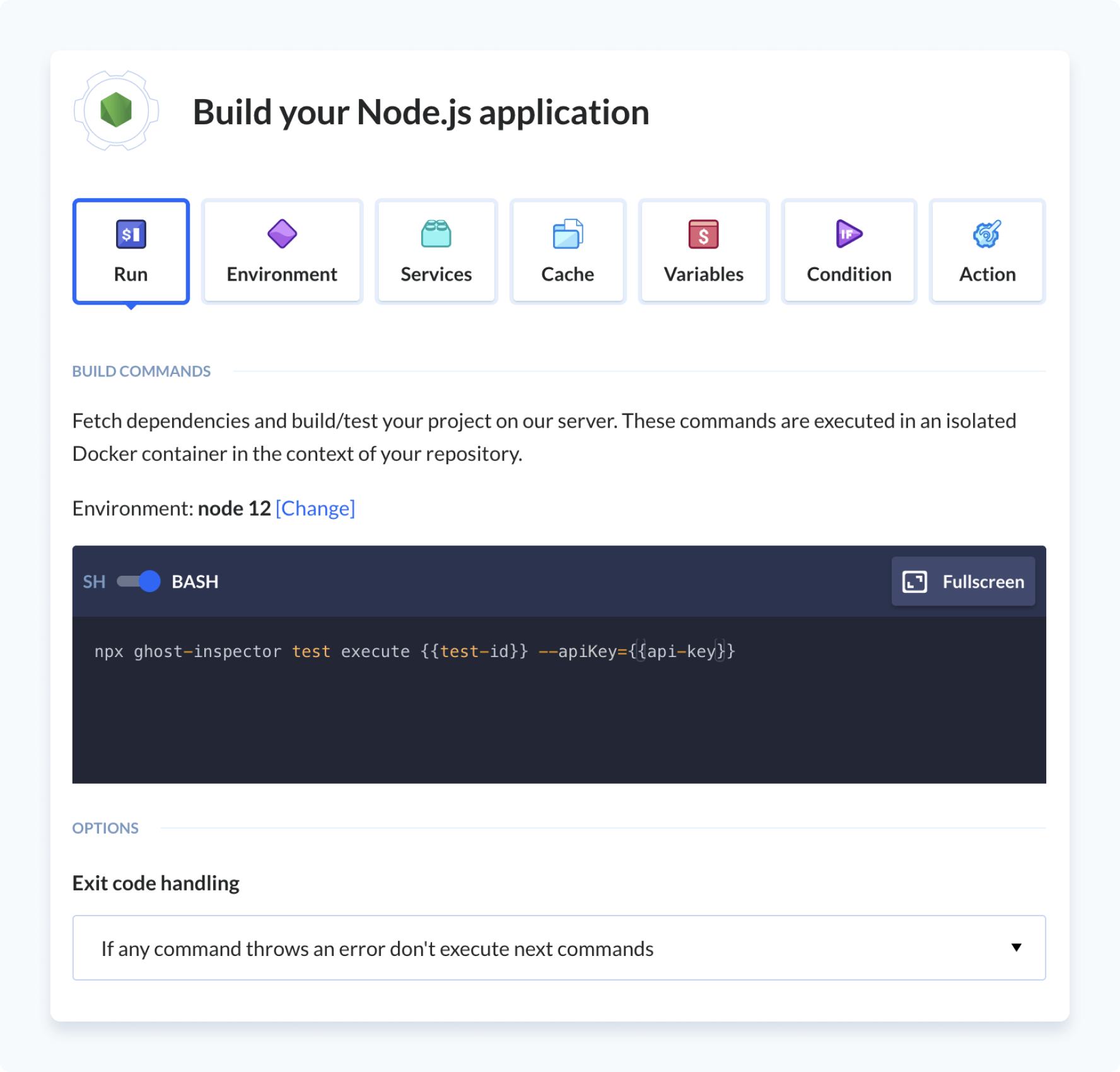This screenshot has height=1072, width=1120.
Task: Select the Variables tab
Action: tap(703, 251)
